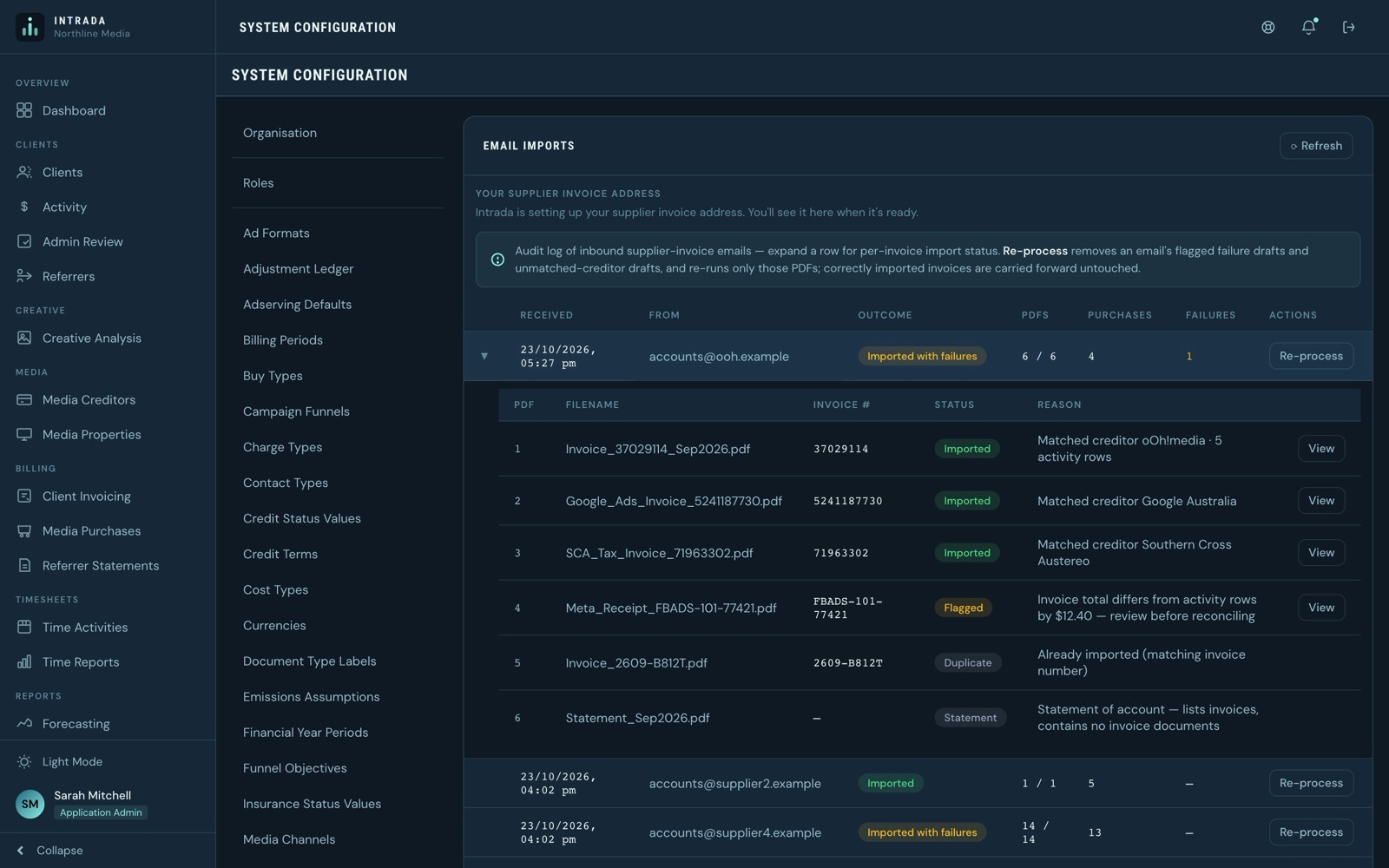Collapse the sidebar
Image resolution: width=1389 pixels, height=868 pixels.
108,850
